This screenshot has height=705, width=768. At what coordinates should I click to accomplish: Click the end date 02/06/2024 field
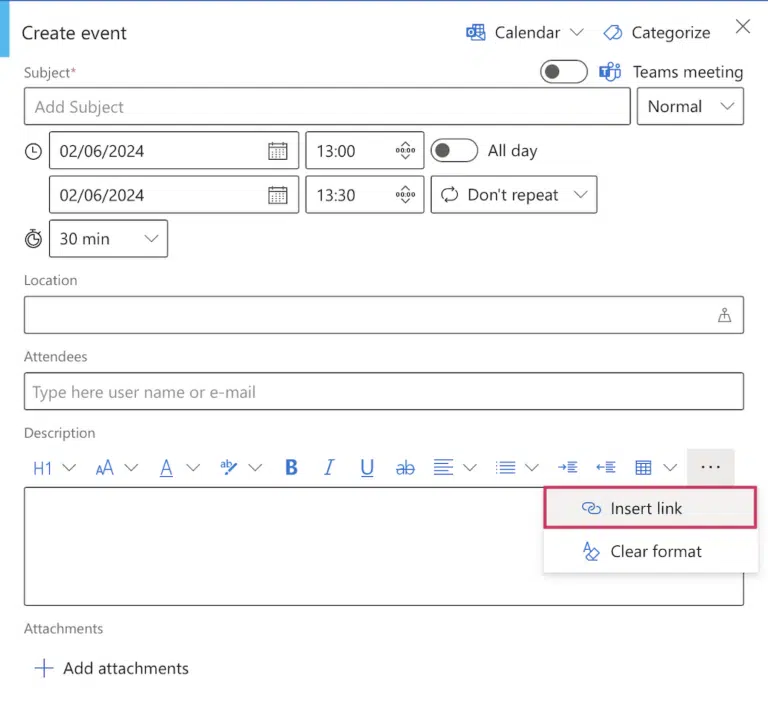(x=174, y=194)
